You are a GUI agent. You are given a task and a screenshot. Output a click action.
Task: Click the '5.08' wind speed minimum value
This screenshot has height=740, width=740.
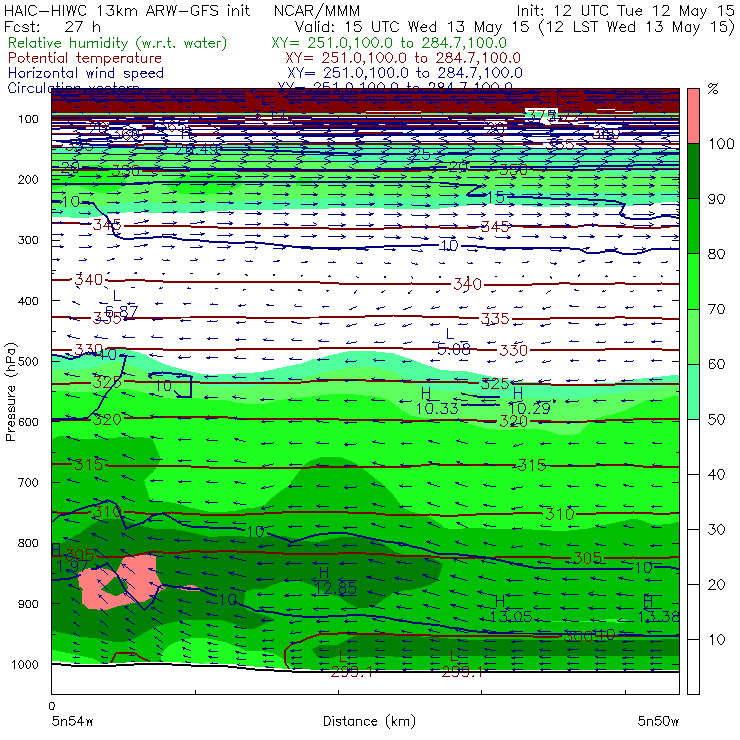pos(454,349)
